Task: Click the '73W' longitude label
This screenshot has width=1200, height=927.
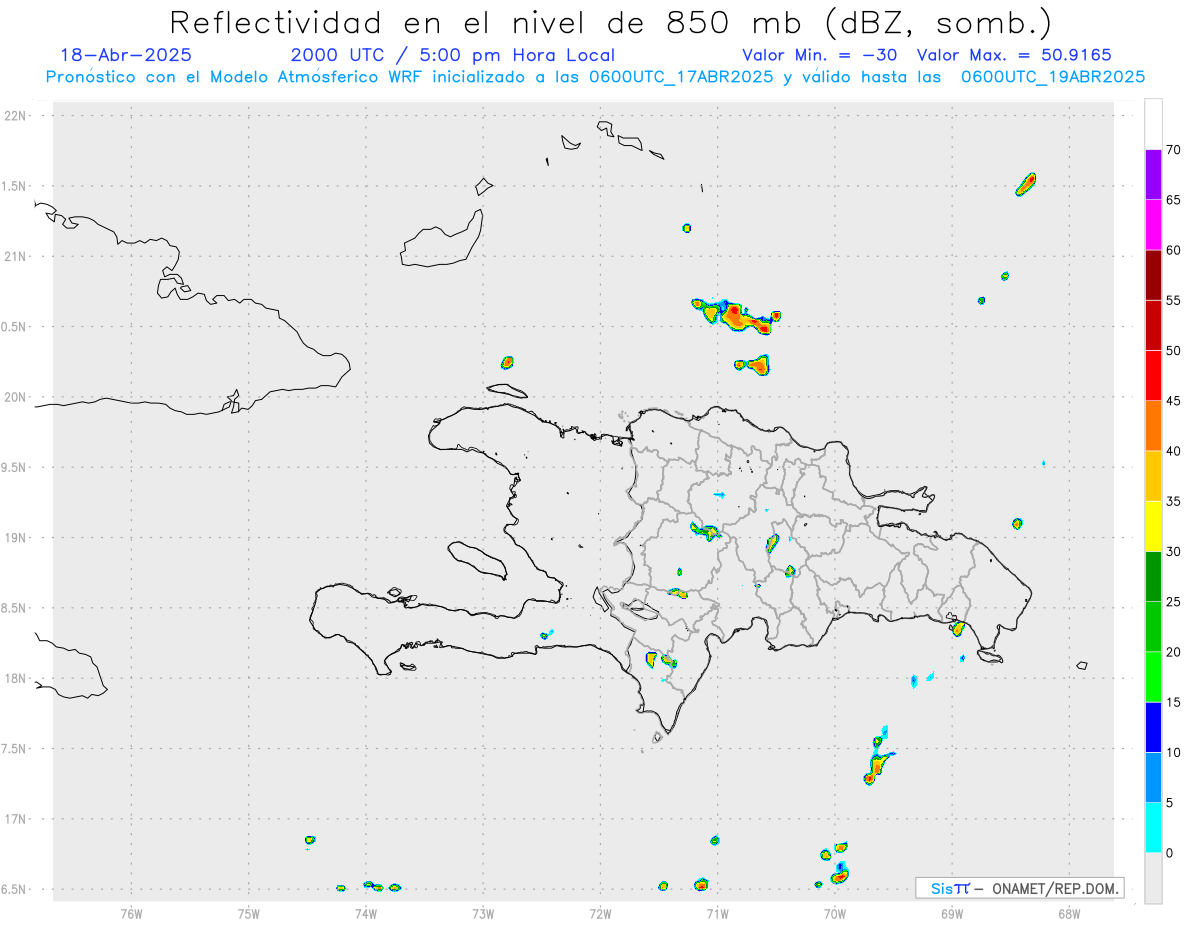Action: [x=483, y=913]
